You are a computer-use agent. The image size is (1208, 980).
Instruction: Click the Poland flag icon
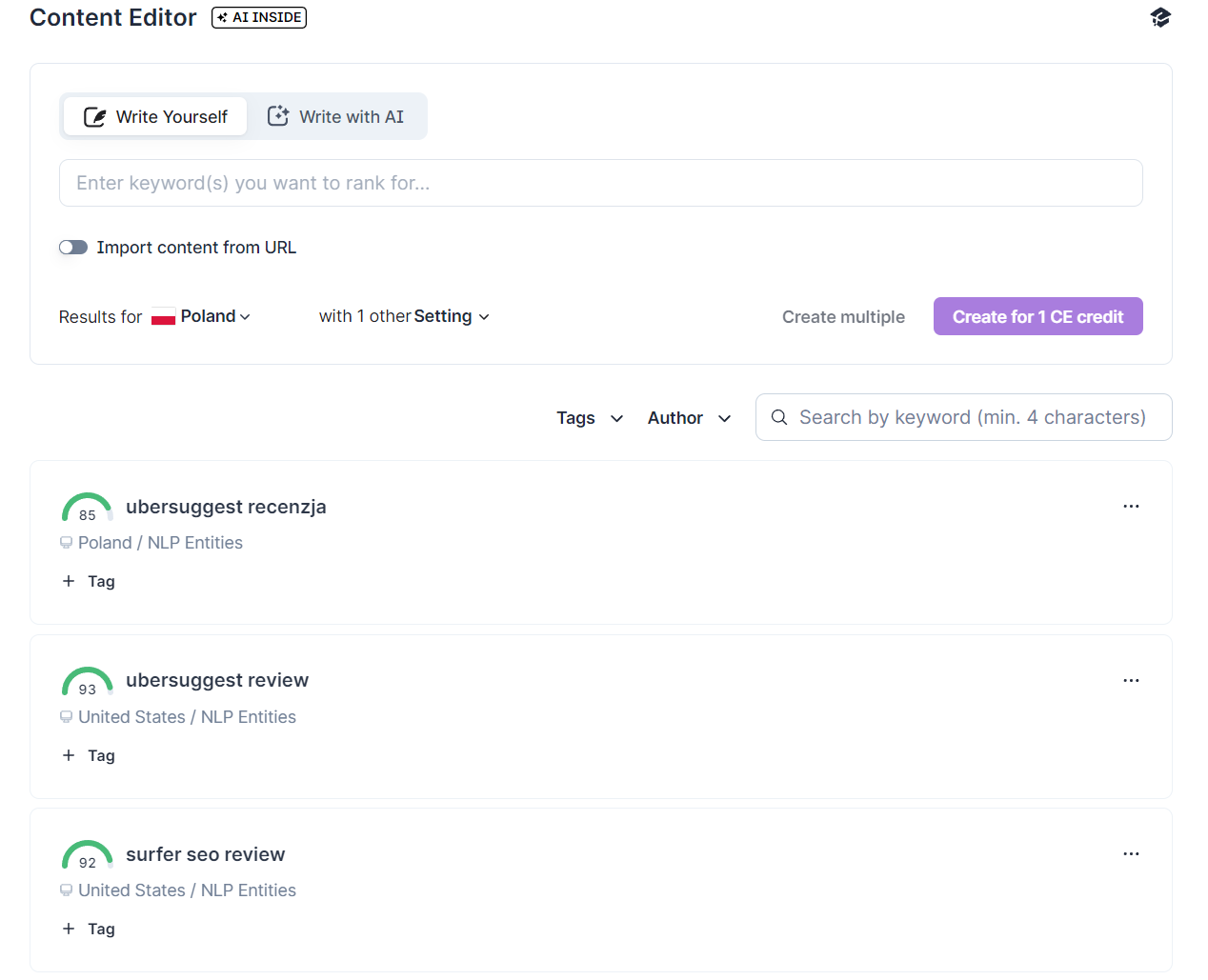[164, 317]
